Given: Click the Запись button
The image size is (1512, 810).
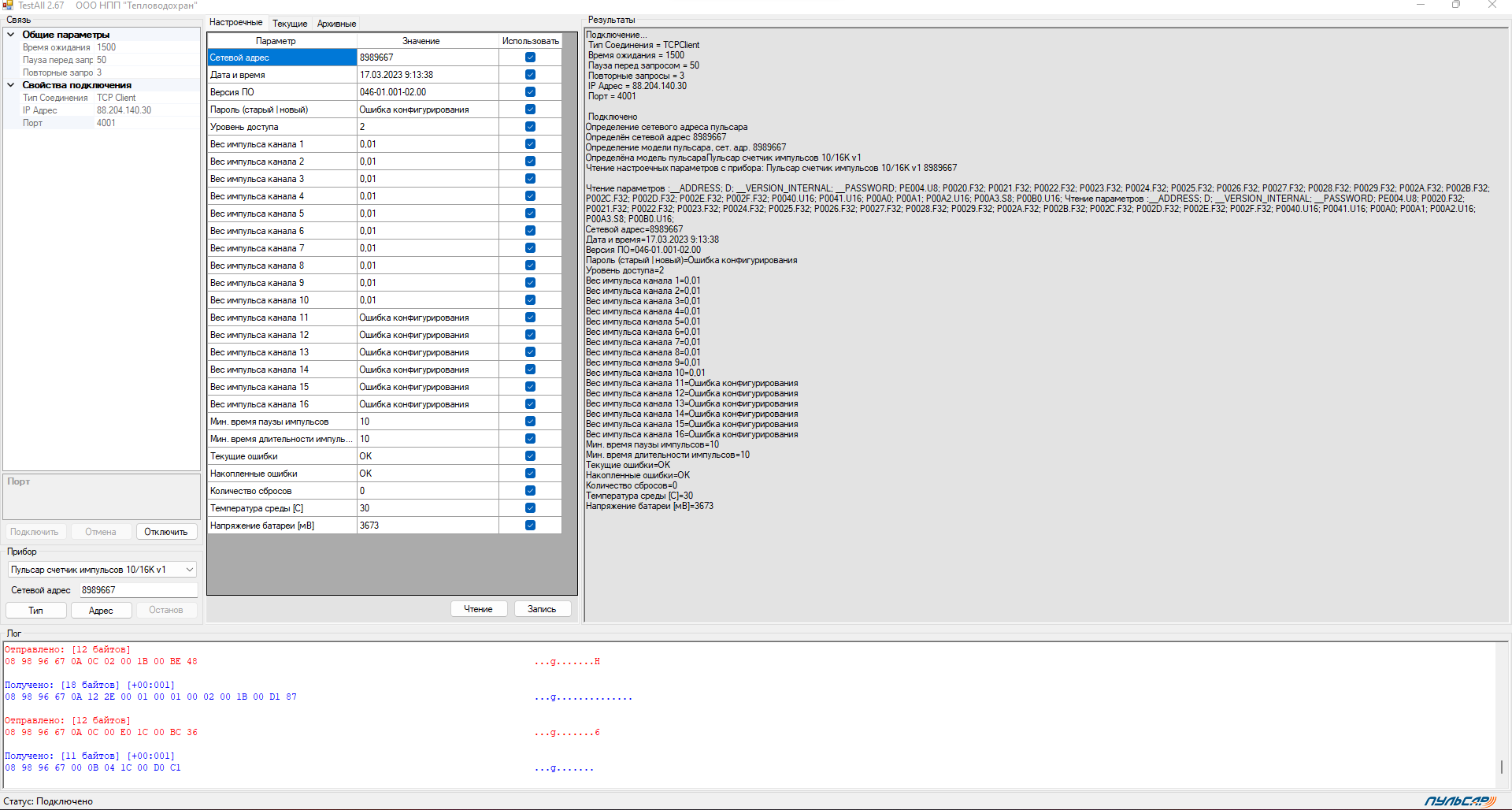Looking at the screenshot, I should [x=542, y=609].
